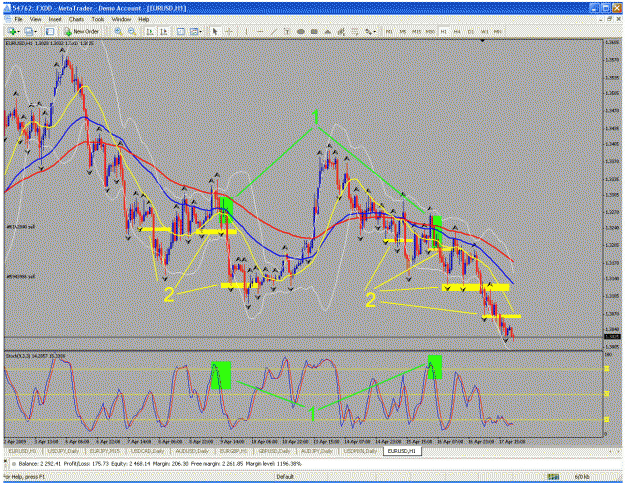Select the Text Label tool
The width and height of the screenshot is (625, 483).
coord(287,31)
